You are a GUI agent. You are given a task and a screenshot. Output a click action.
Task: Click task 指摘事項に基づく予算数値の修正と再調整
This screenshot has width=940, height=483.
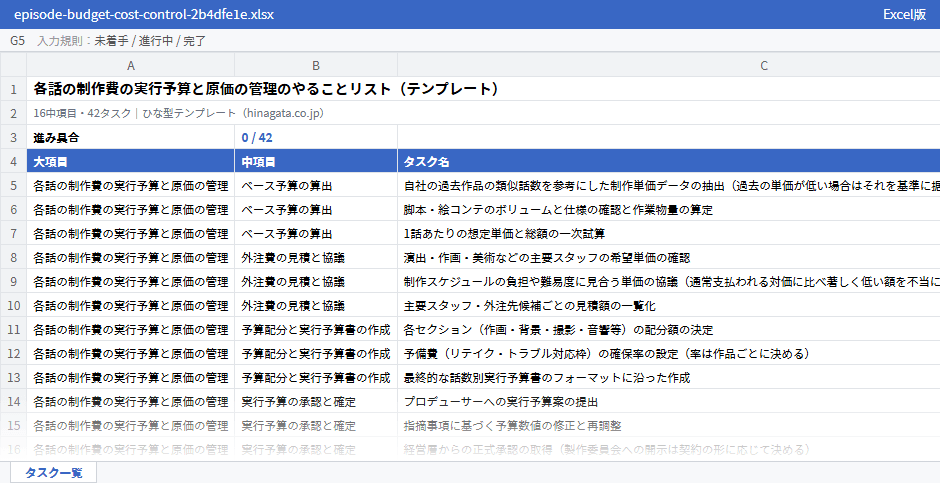(x=668, y=425)
